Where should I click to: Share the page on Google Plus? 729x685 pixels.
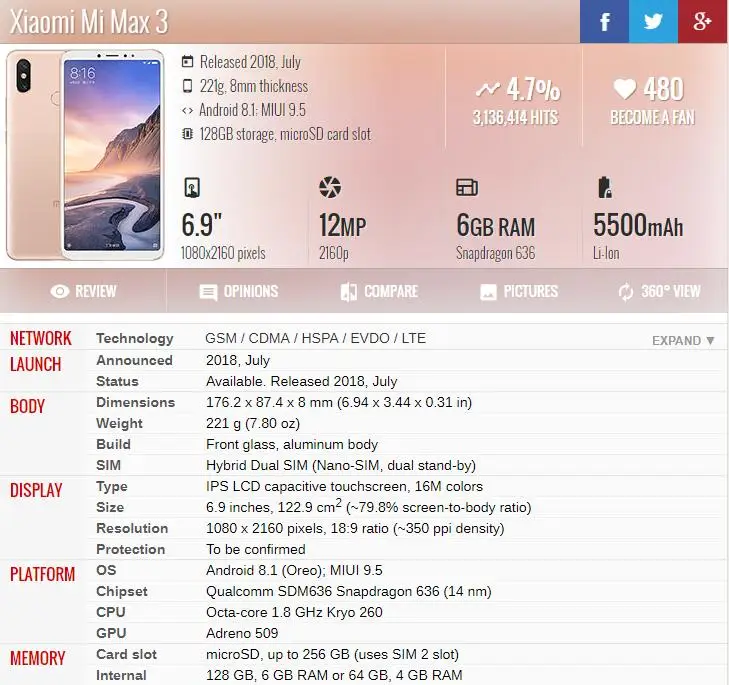click(x=702, y=21)
